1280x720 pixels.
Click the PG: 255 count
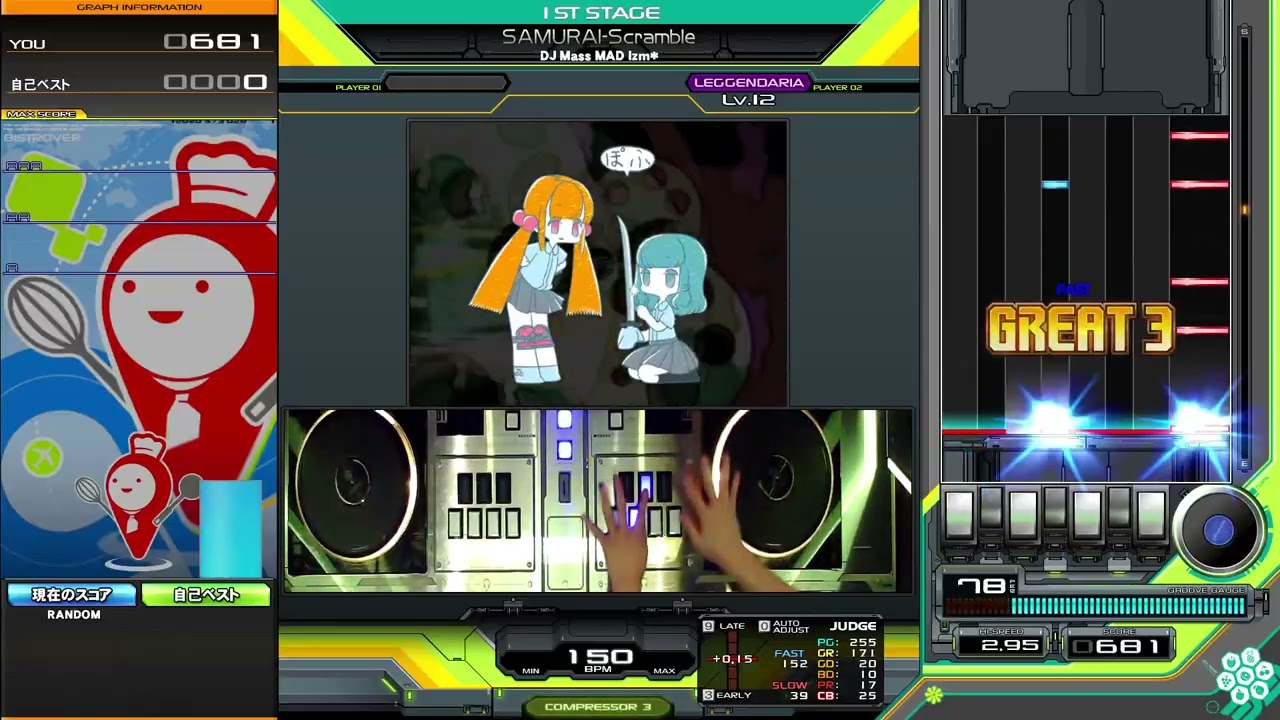tap(846, 643)
